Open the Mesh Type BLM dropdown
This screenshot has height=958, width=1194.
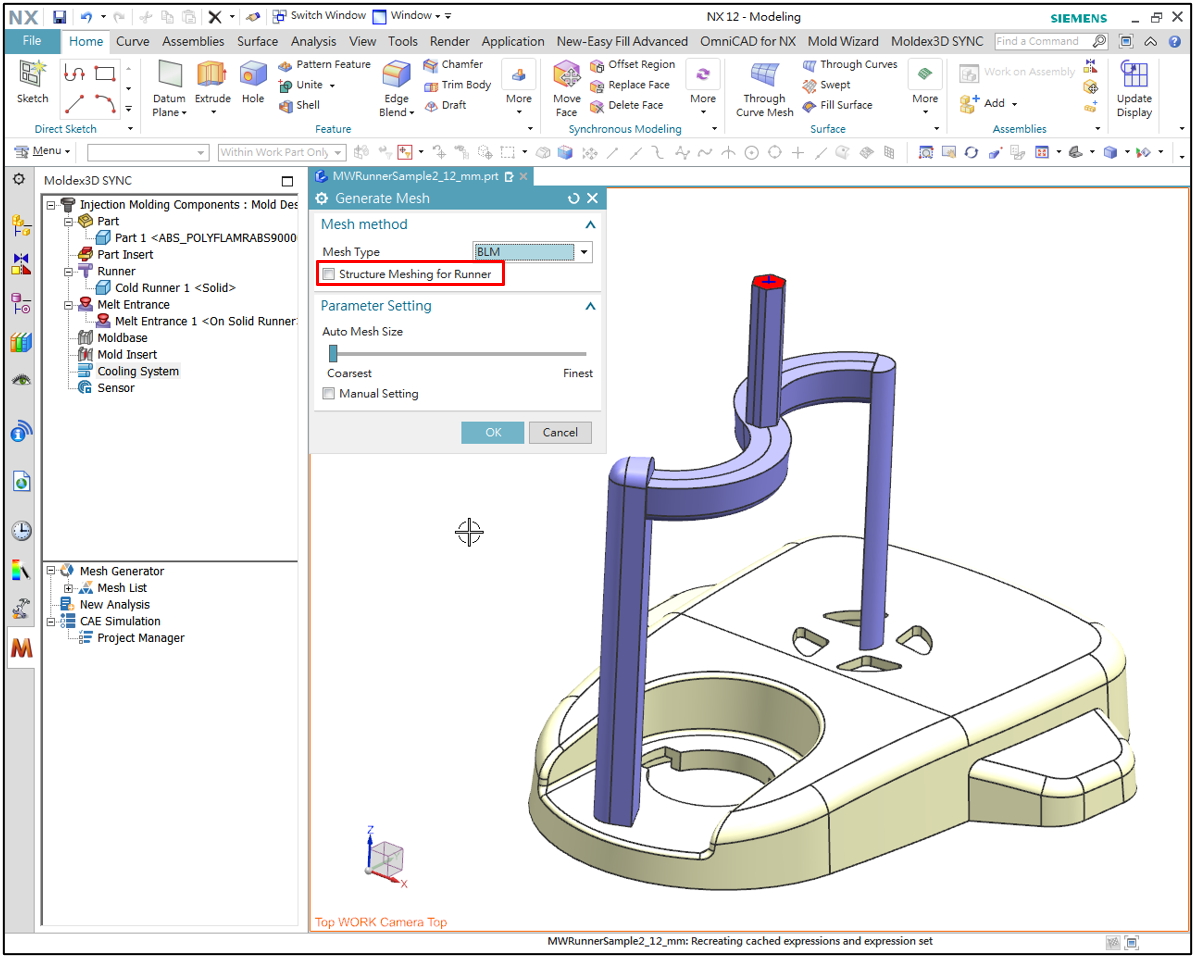point(584,252)
